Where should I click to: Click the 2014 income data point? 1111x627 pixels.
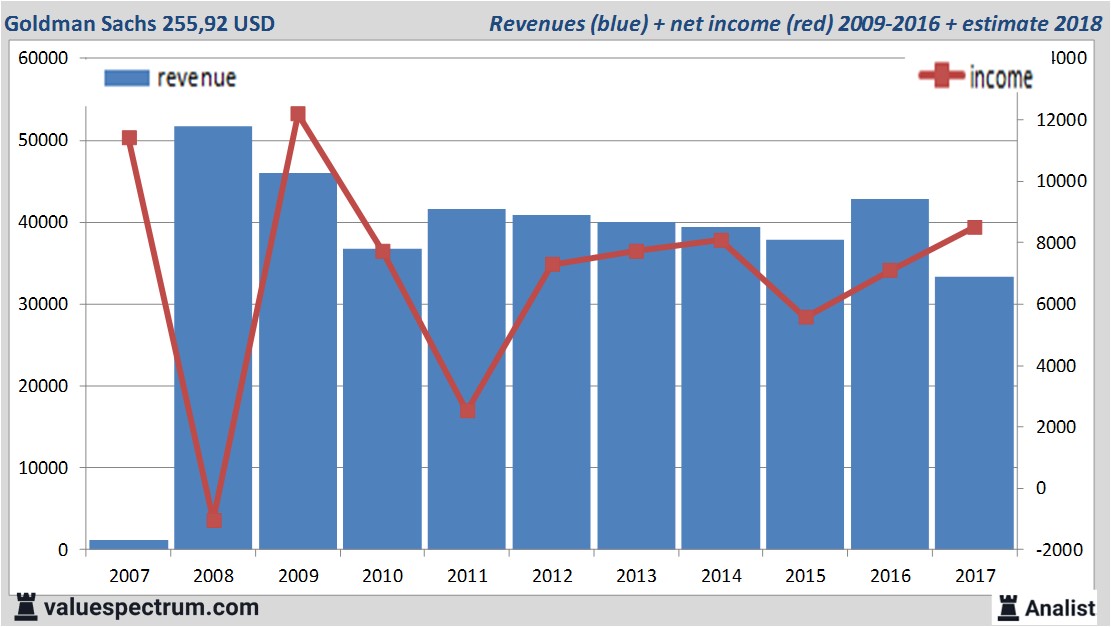(721, 240)
